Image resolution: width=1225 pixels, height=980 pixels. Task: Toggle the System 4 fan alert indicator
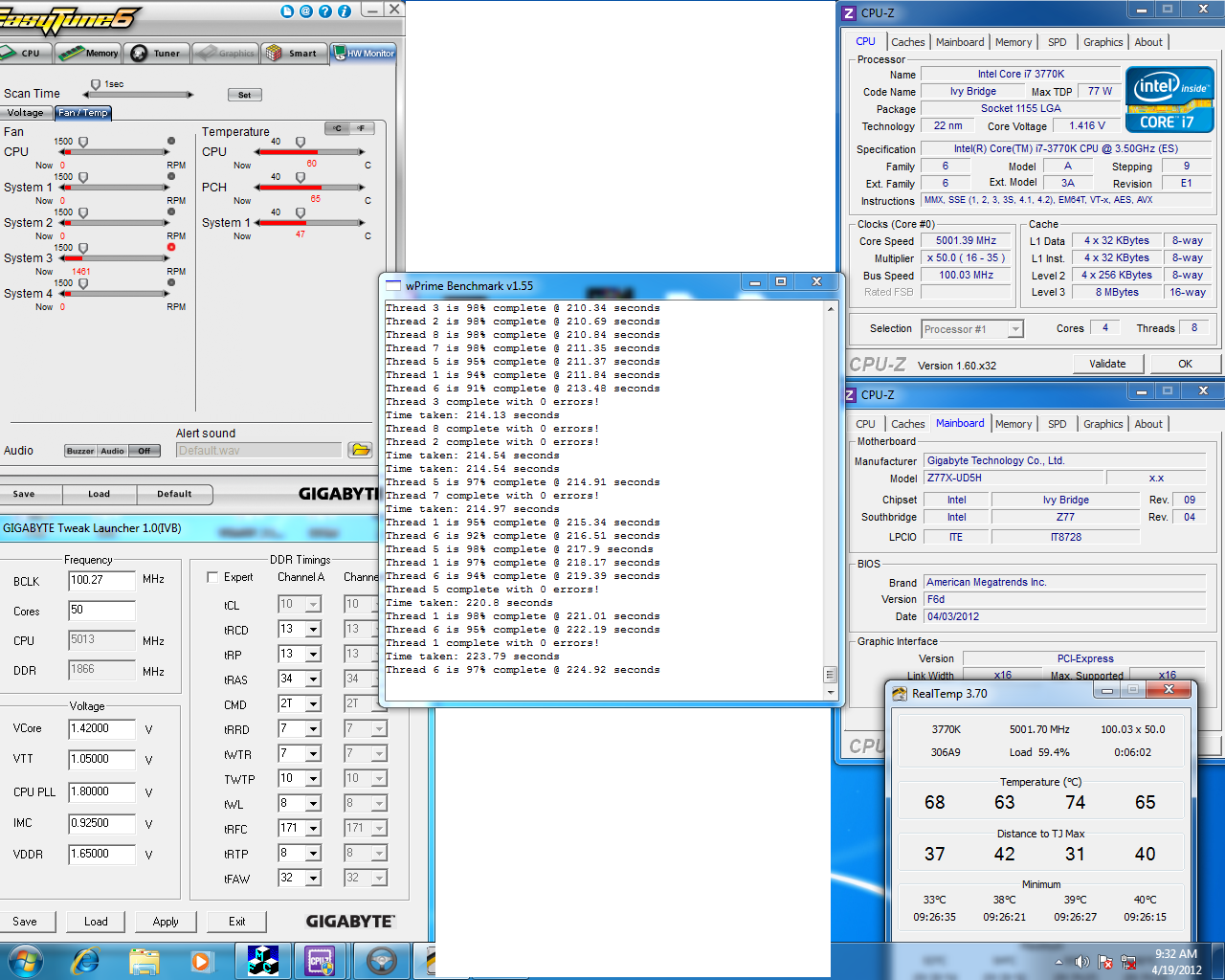coord(171,282)
